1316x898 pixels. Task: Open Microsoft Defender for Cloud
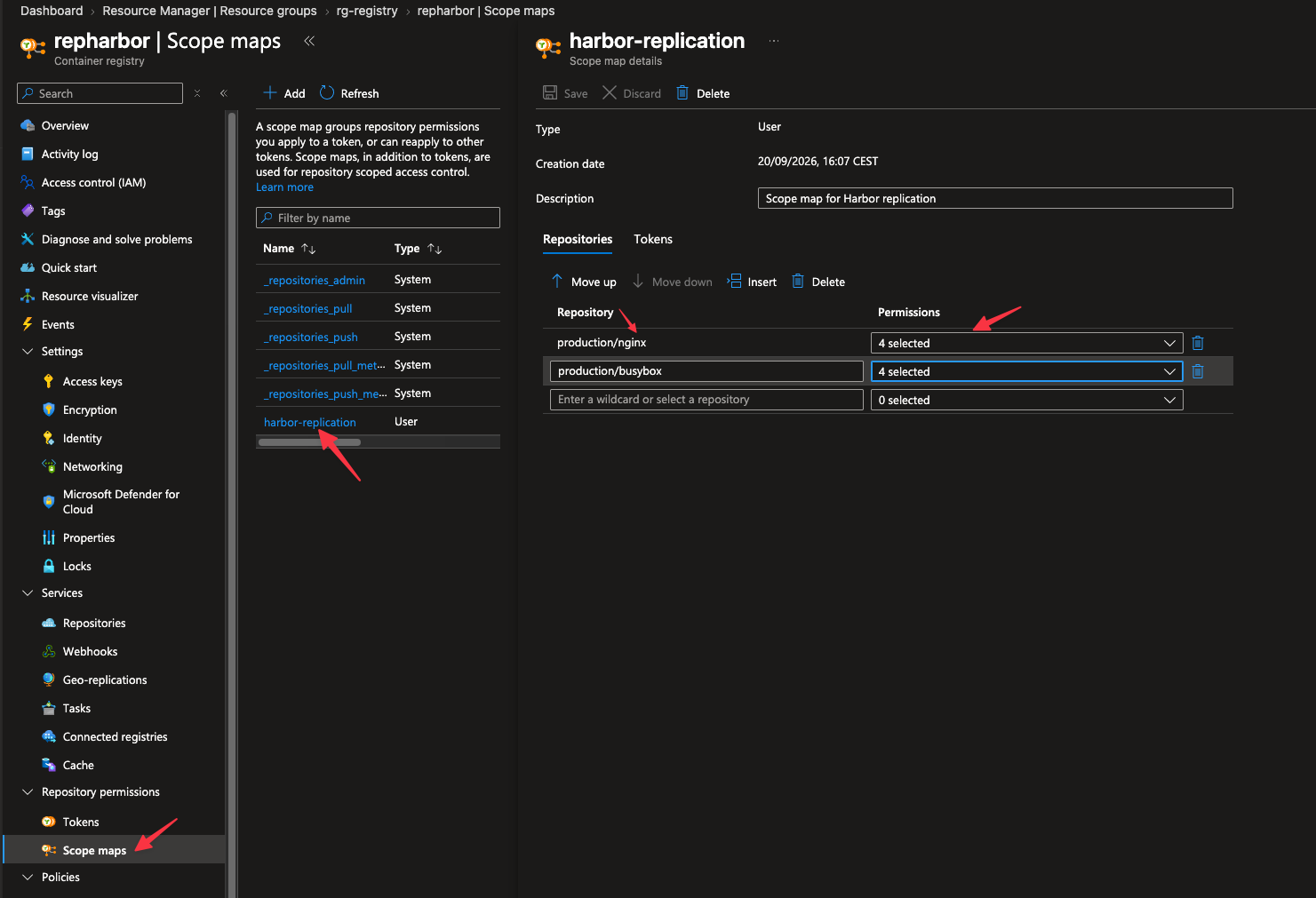click(x=121, y=502)
